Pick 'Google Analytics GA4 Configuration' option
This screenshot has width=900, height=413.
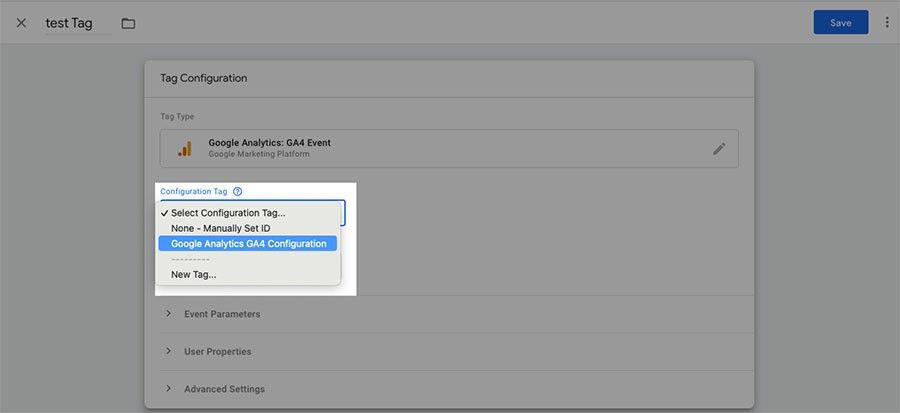248,244
